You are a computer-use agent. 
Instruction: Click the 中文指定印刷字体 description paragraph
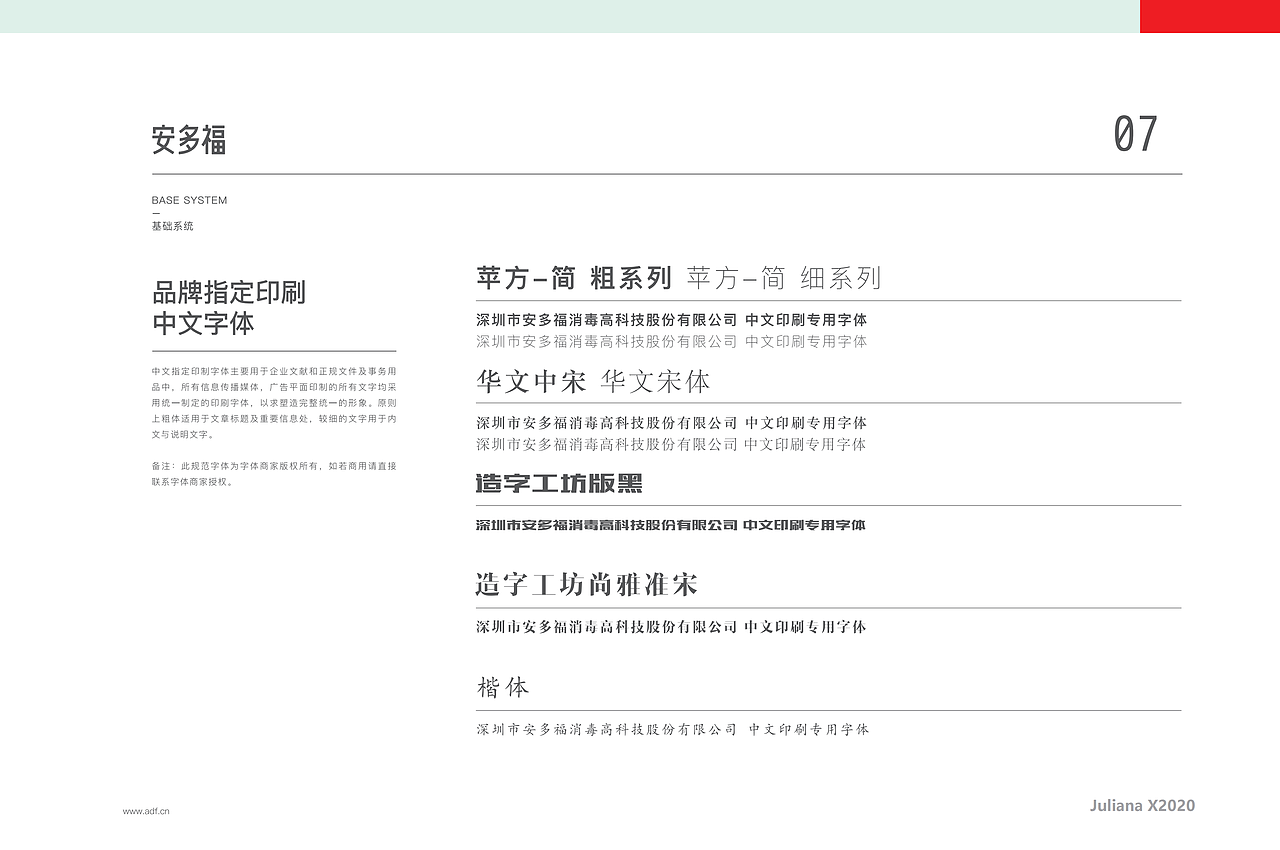(274, 403)
